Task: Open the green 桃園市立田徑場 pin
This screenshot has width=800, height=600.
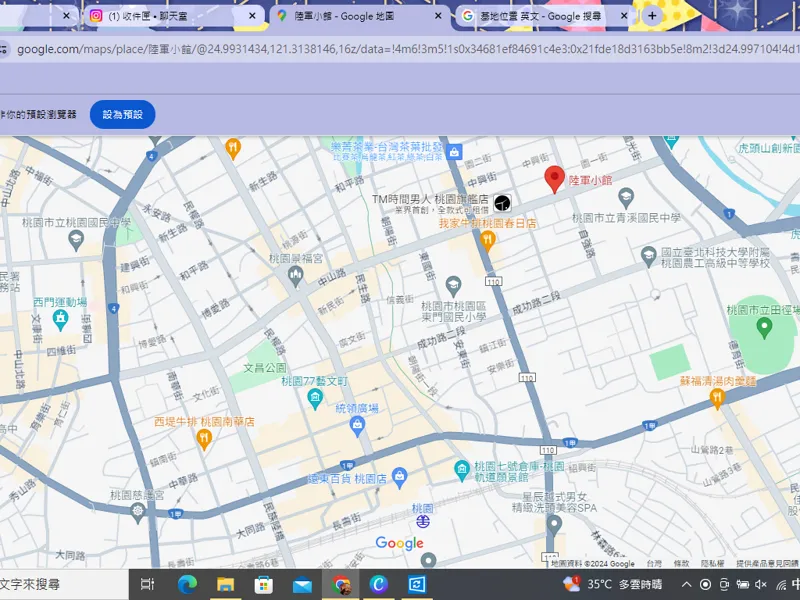Action: click(764, 328)
